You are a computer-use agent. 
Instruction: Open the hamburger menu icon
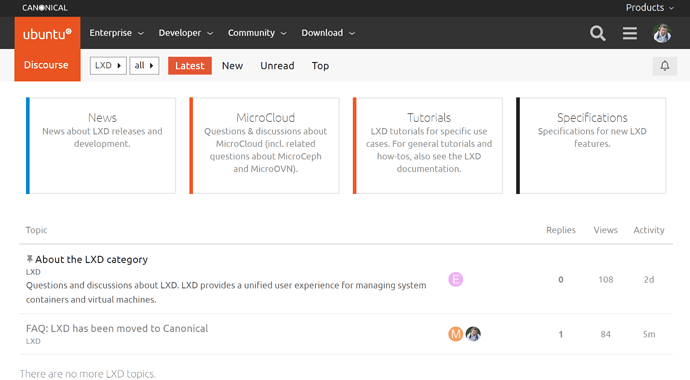click(630, 33)
